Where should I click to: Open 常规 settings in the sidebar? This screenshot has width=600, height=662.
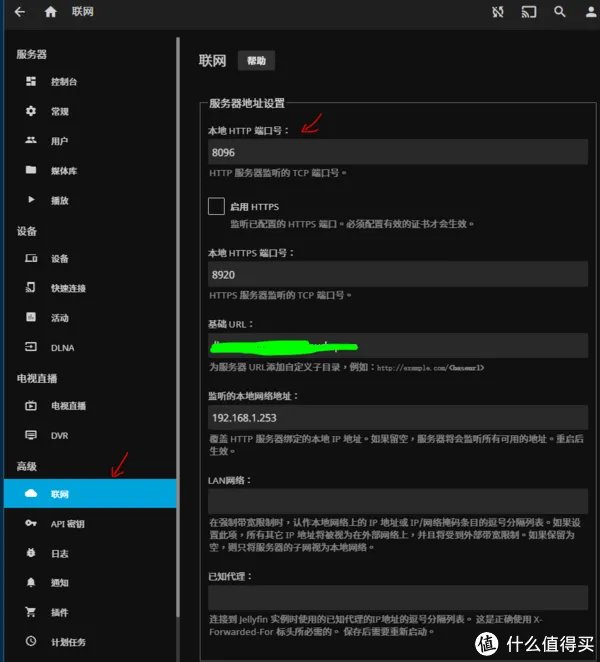click(90, 111)
